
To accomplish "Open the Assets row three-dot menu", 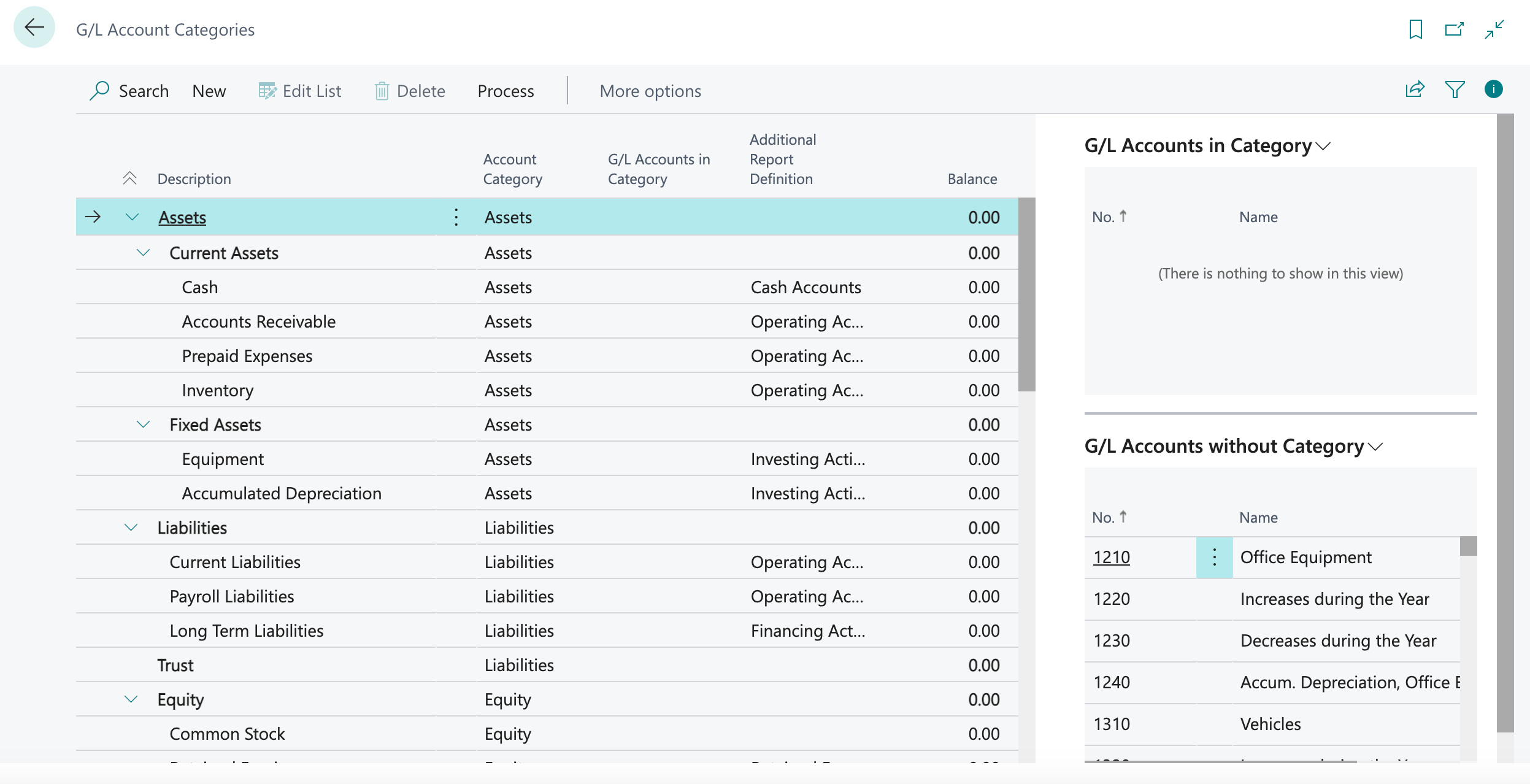I will pos(456,217).
